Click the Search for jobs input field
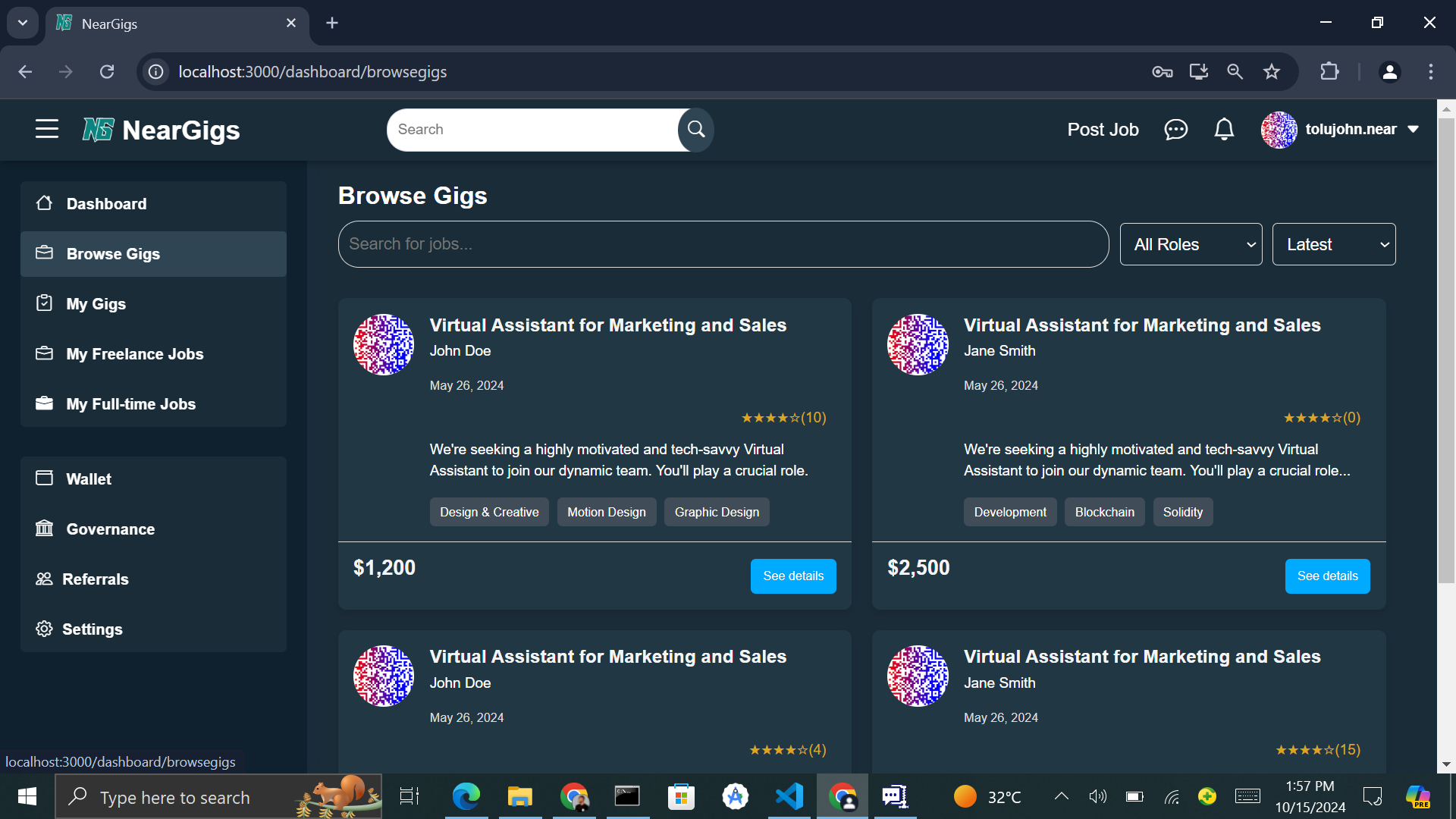This screenshot has width=1456, height=819. click(x=723, y=244)
